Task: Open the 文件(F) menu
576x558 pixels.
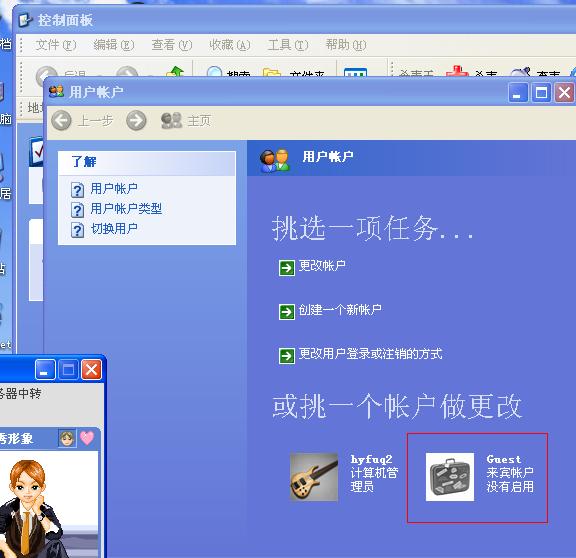Action: pos(55,45)
